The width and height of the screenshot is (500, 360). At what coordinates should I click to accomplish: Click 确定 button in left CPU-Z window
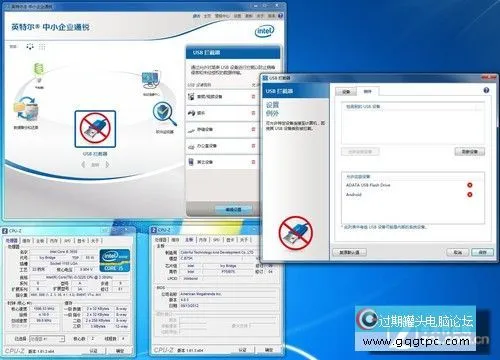click(x=120, y=351)
